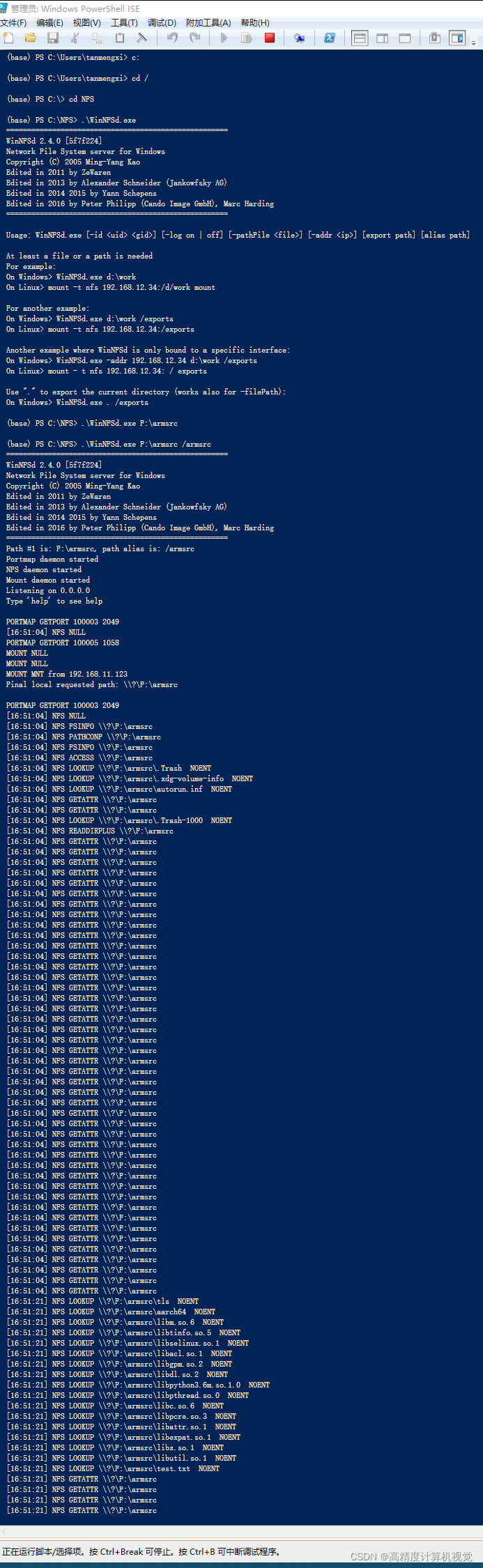Open the 文件(F) menu
Image resolution: width=483 pixels, height=1568 pixels.
[15, 22]
